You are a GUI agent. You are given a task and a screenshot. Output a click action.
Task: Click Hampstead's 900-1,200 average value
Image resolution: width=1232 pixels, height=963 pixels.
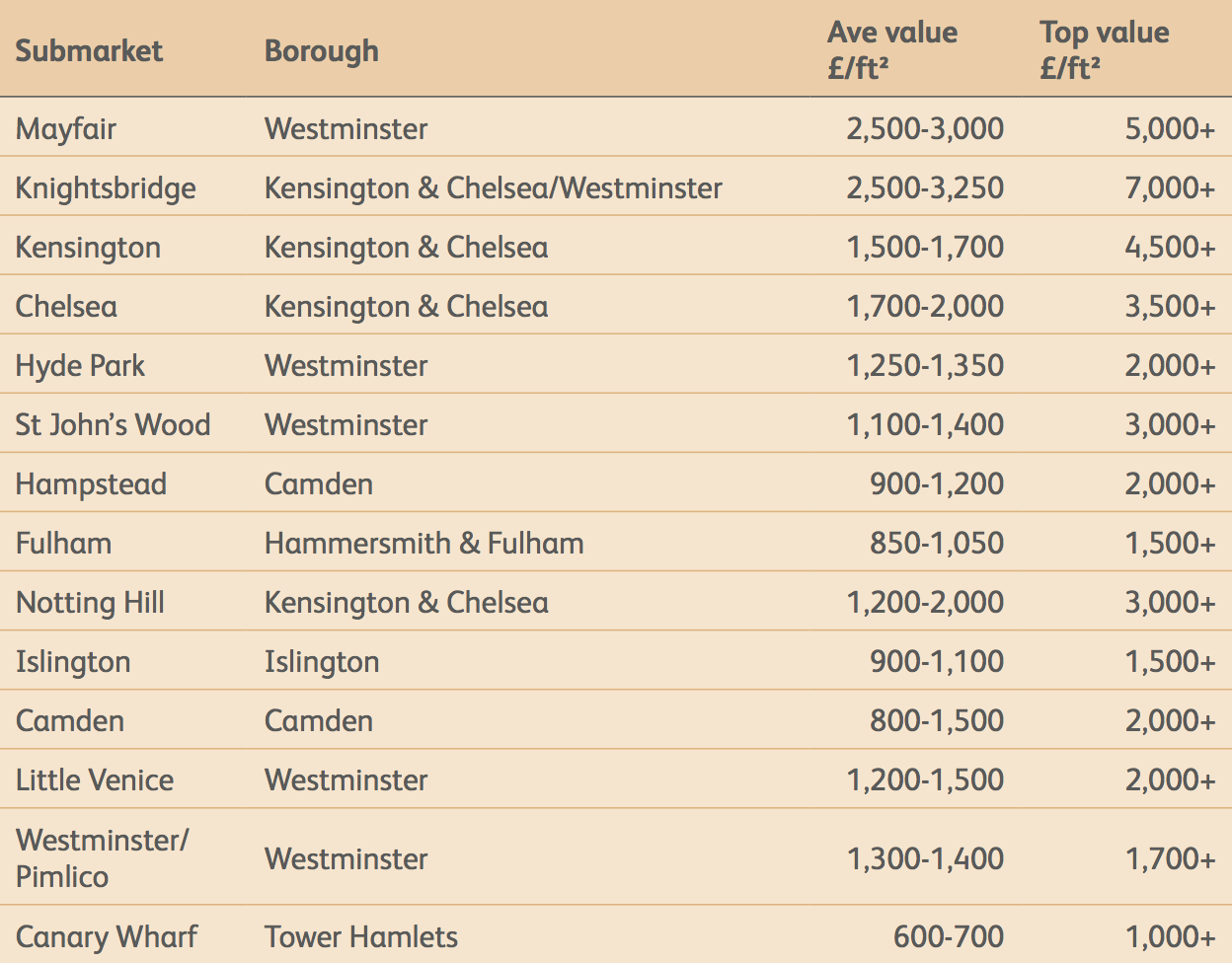(x=936, y=484)
